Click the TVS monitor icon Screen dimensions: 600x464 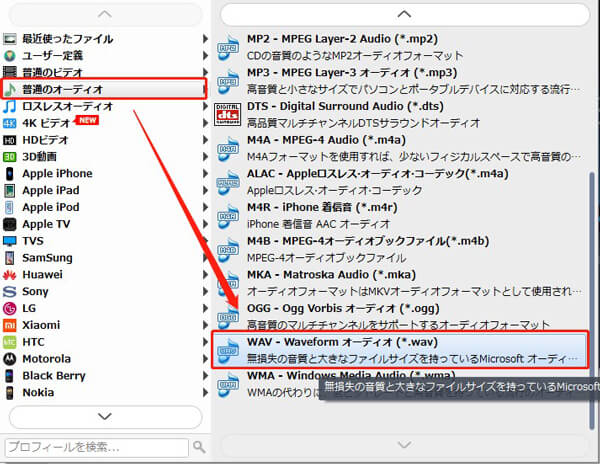point(10,241)
